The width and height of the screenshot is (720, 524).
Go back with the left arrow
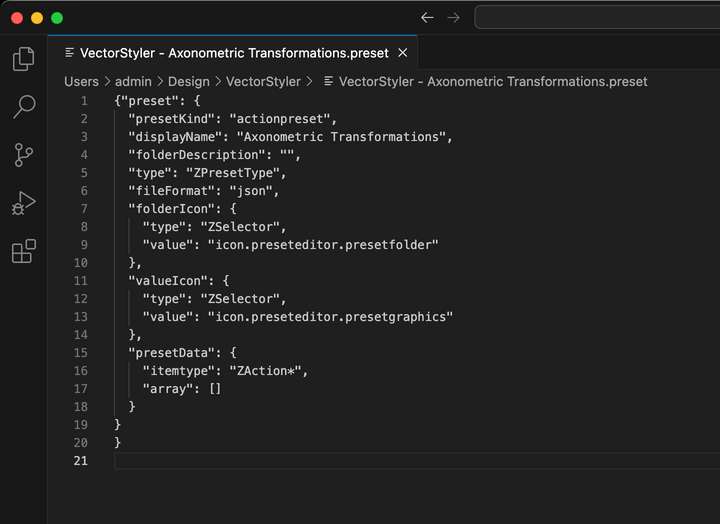tap(427, 18)
